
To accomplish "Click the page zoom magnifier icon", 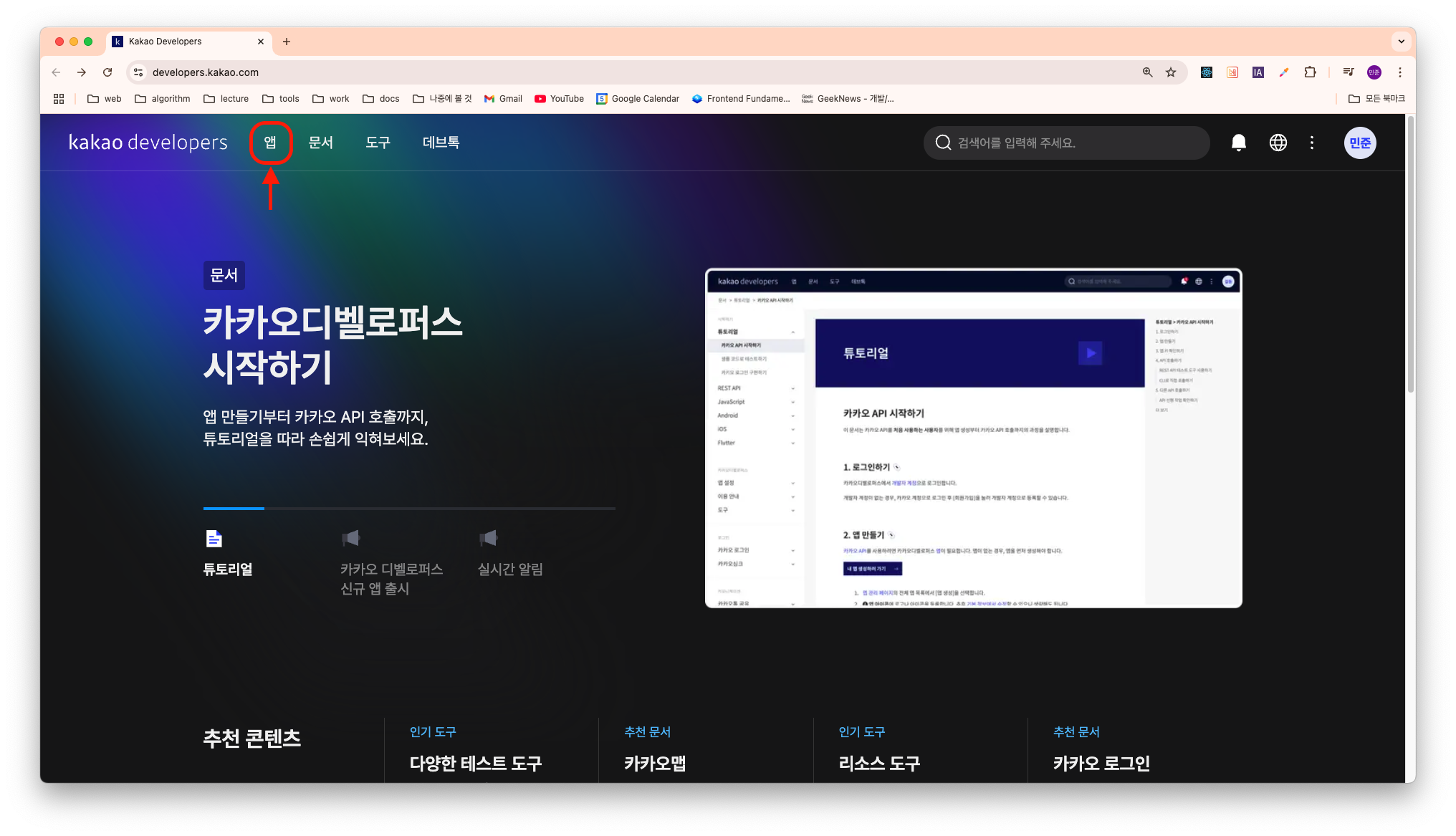I will tap(1147, 72).
